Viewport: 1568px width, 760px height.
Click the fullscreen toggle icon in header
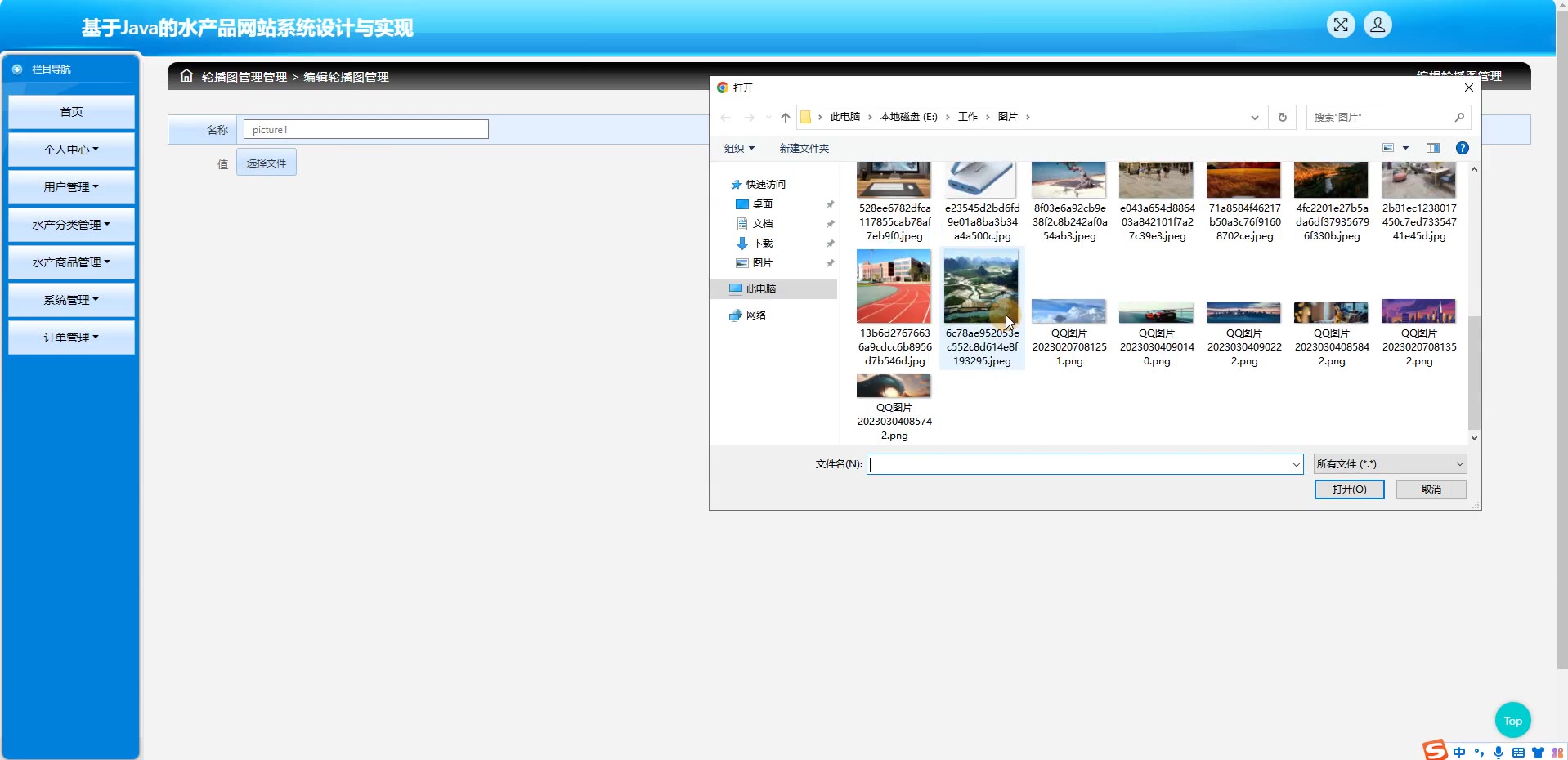coord(1341,25)
